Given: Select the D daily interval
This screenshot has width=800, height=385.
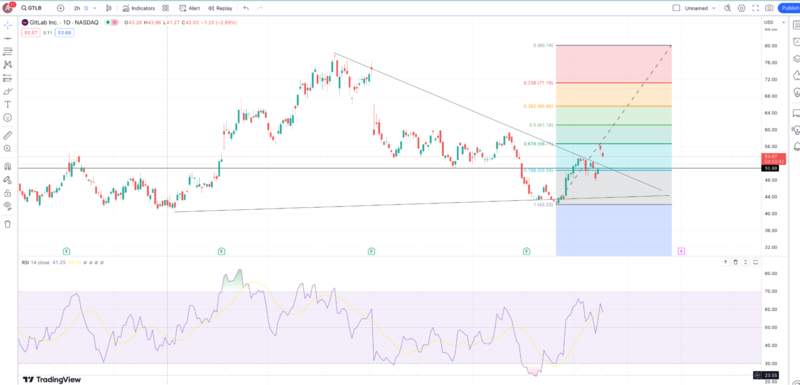Looking at the screenshot, I should click(86, 8).
